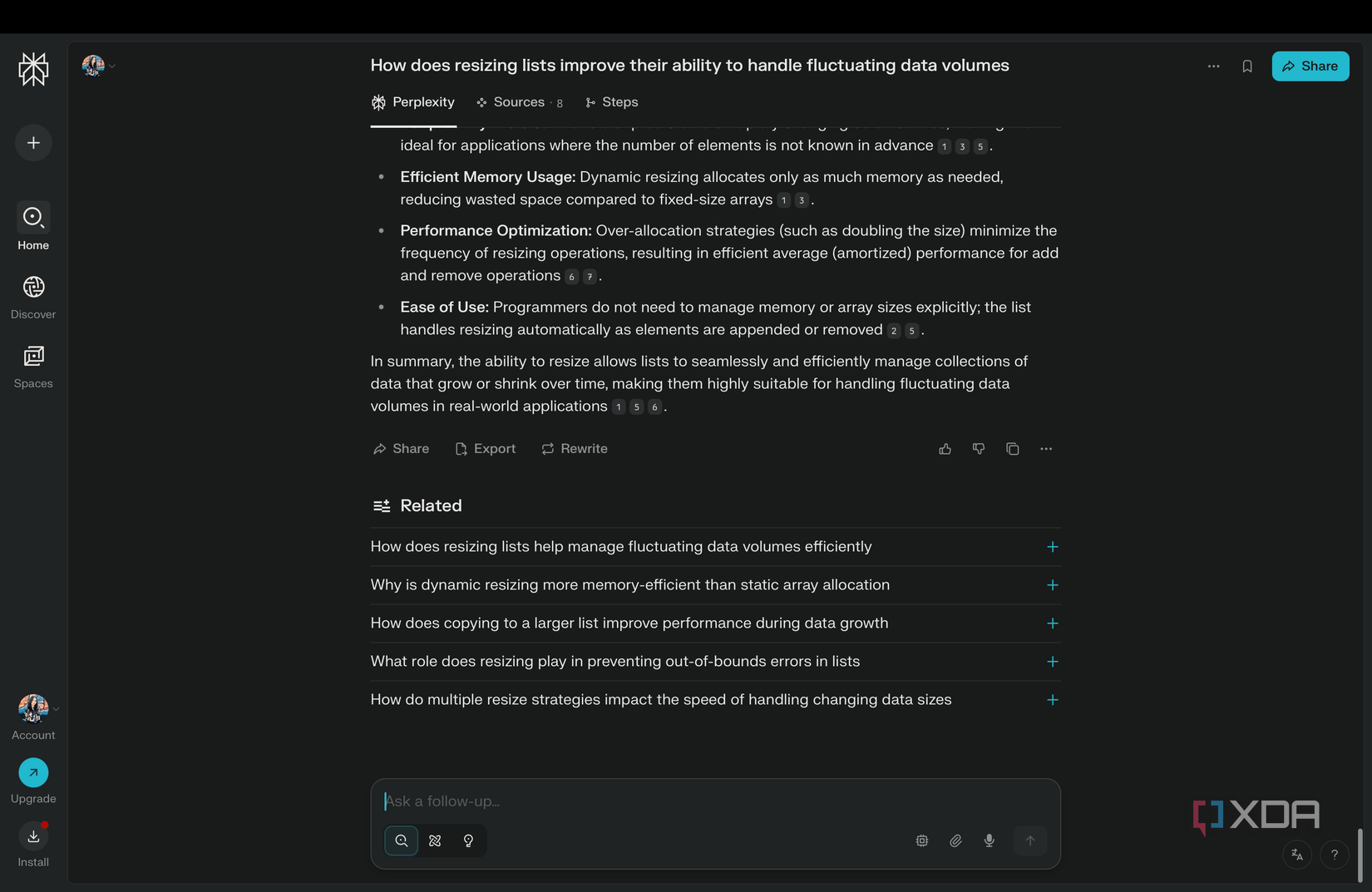
Task: Click the microphone dictation icon
Action: pos(990,840)
